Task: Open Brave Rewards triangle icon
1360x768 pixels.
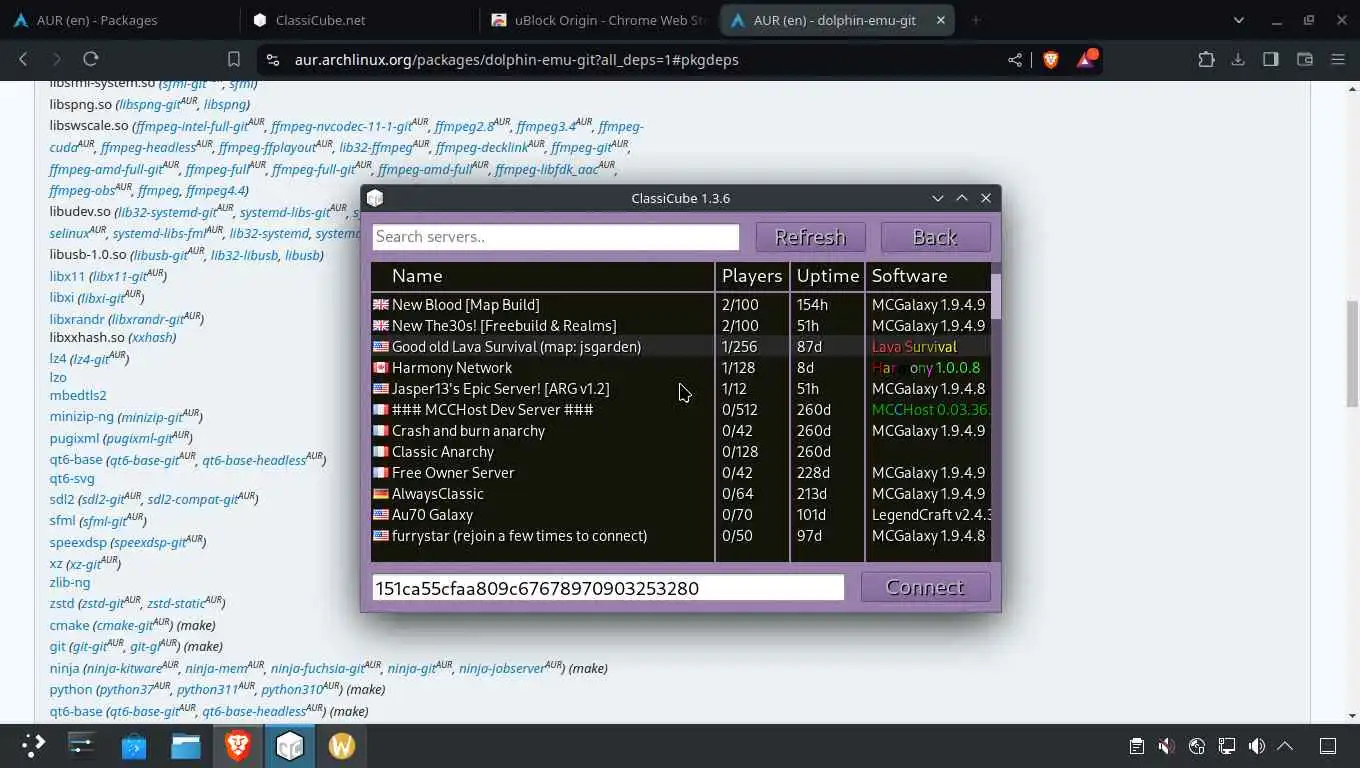Action: (x=1086, y=59)
